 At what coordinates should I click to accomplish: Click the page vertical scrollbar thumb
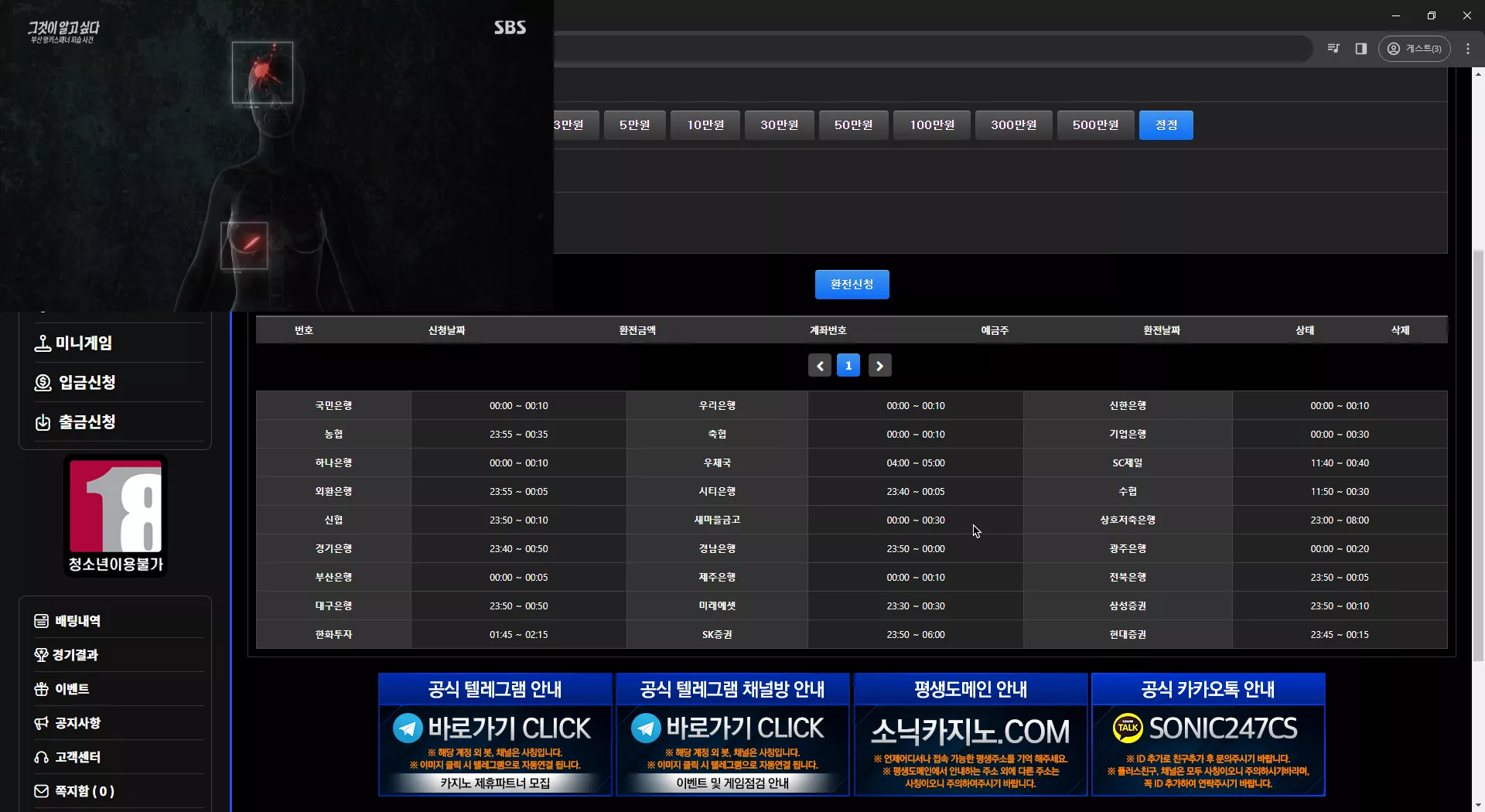coord(1478,455)
